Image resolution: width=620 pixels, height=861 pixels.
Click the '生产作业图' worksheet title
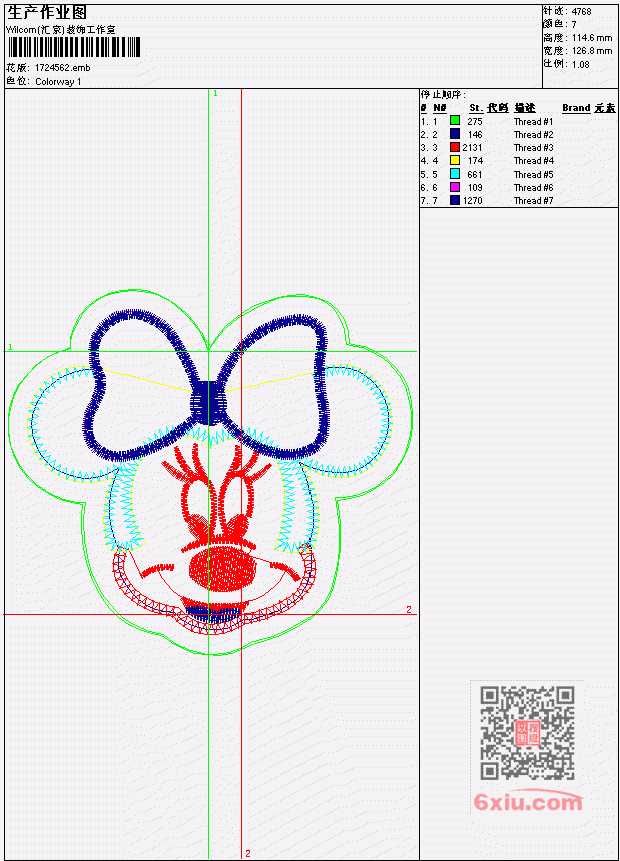47,12
